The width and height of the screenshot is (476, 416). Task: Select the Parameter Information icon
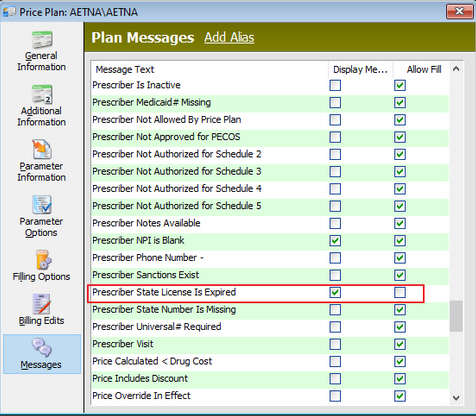coord(42,149)
